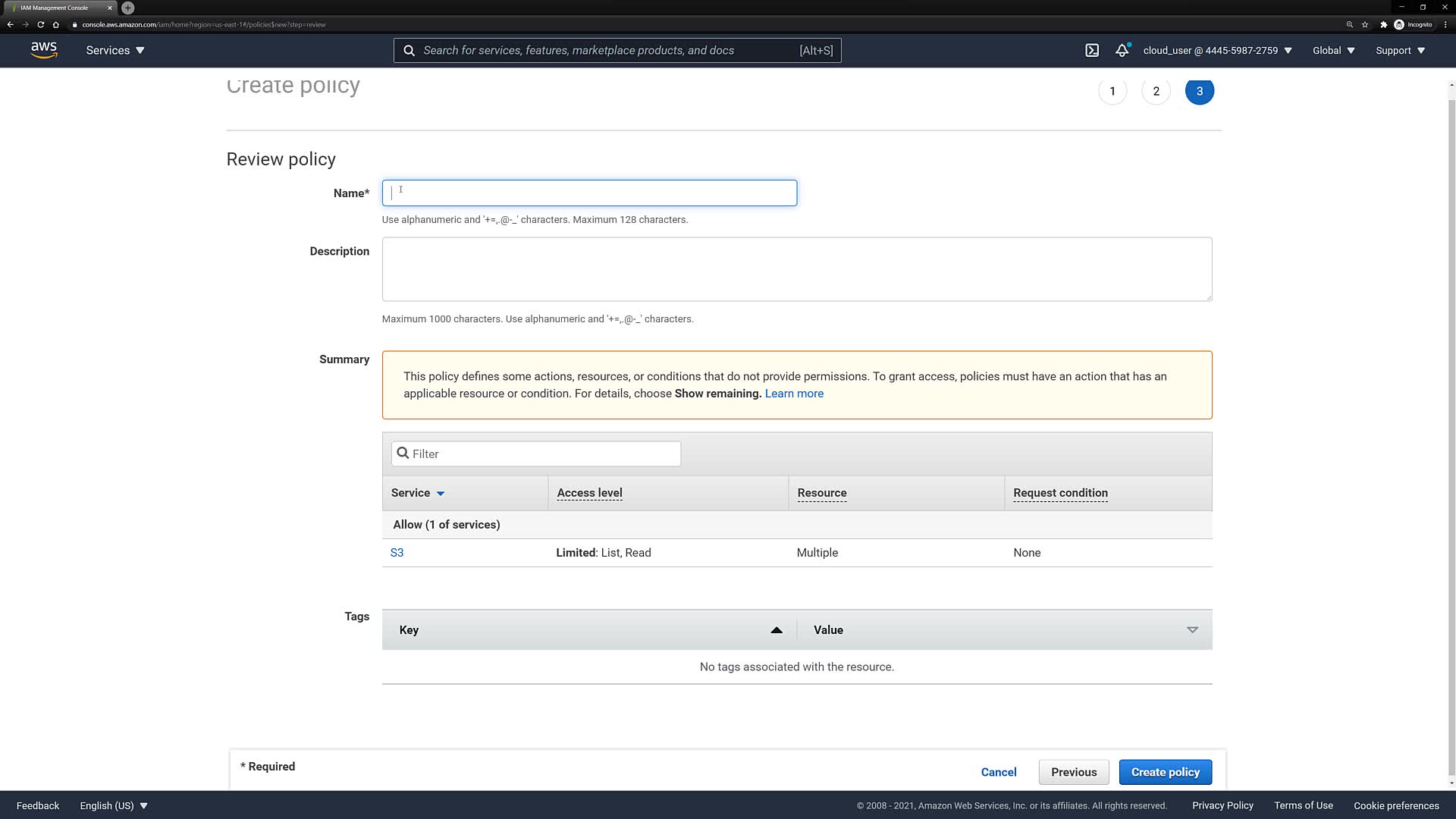
Task: Open the Support menu
Action: (1400, 50)
